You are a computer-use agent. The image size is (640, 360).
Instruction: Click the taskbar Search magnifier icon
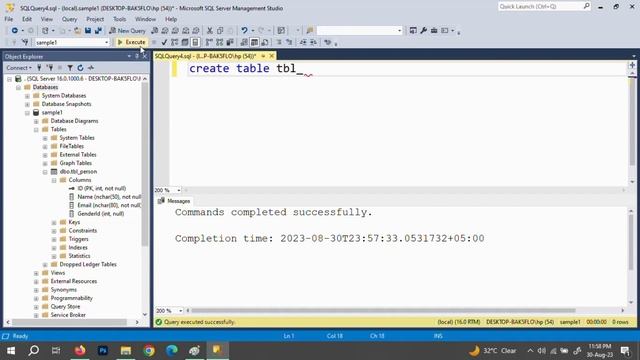pos(33,351)
